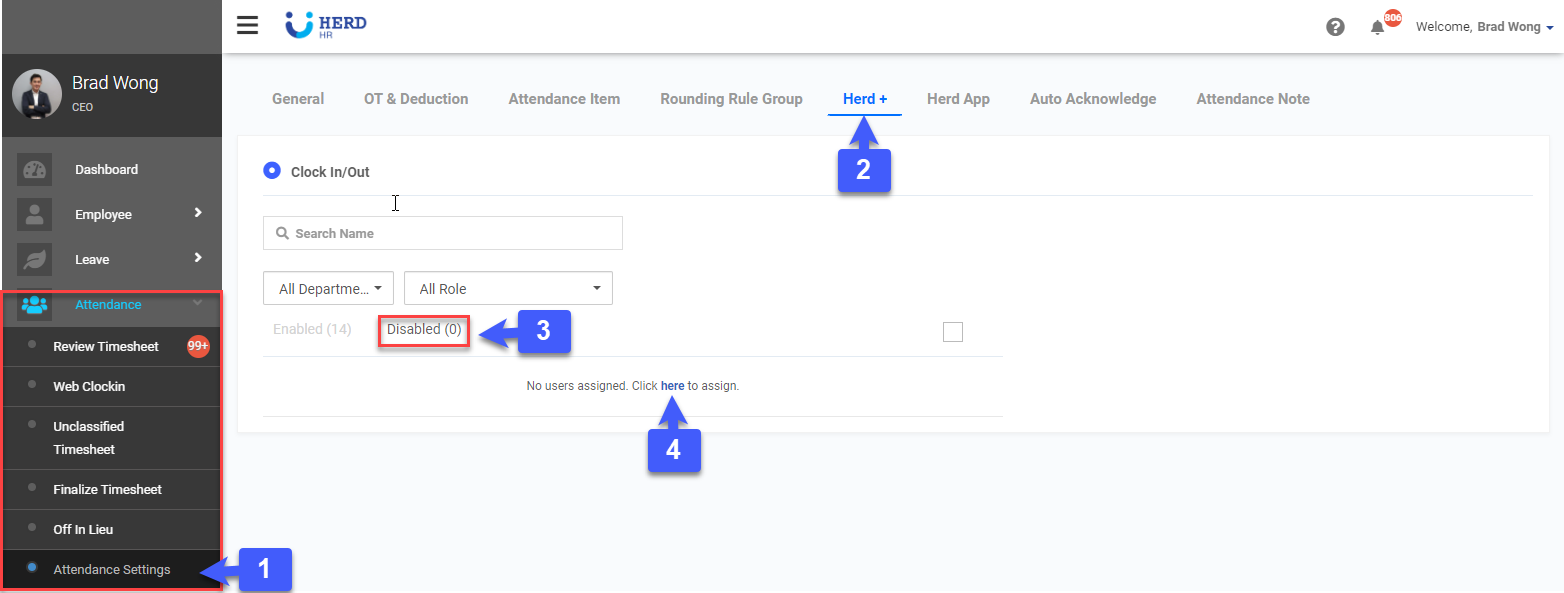Screen dimensions: 1564x593
Task: Click the Employee person icon in sidebar
Action: [35, 215]
